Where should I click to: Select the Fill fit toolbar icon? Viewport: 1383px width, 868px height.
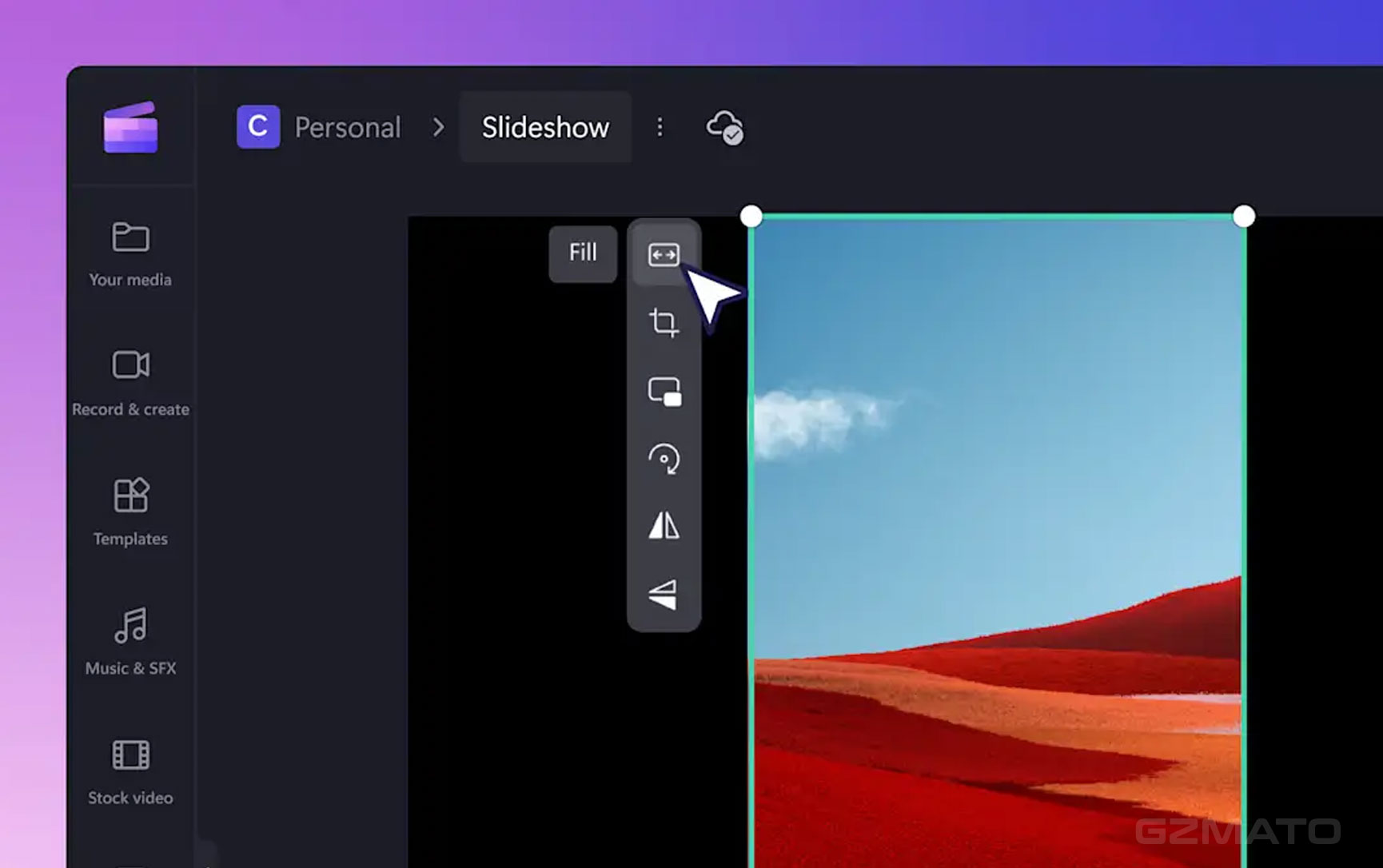(664, 254)
